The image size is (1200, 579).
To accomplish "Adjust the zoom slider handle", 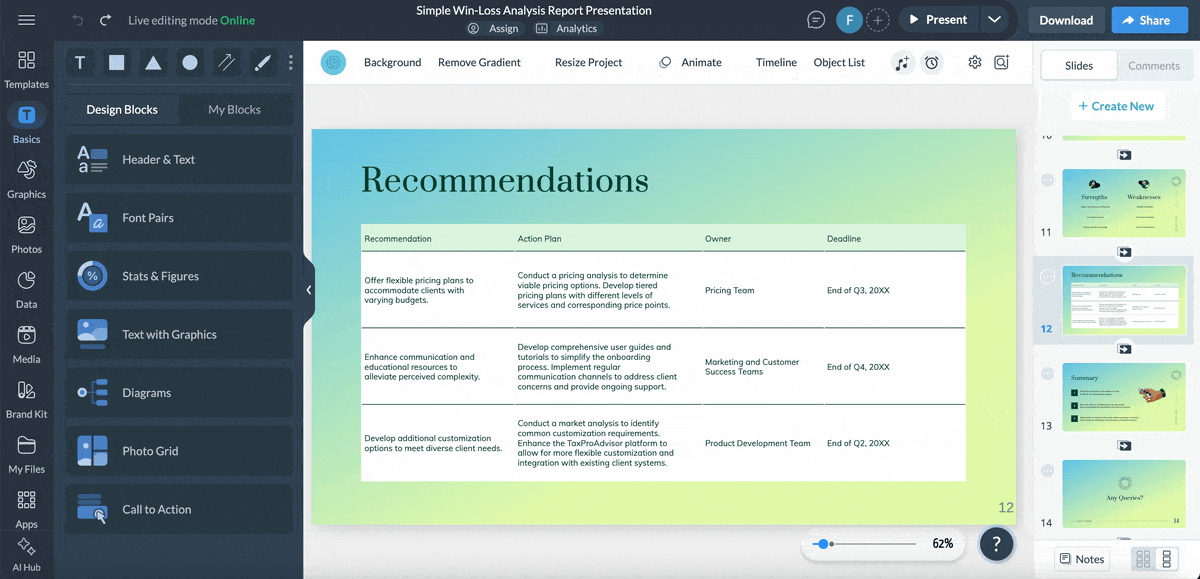I will (x=822, y=544).
